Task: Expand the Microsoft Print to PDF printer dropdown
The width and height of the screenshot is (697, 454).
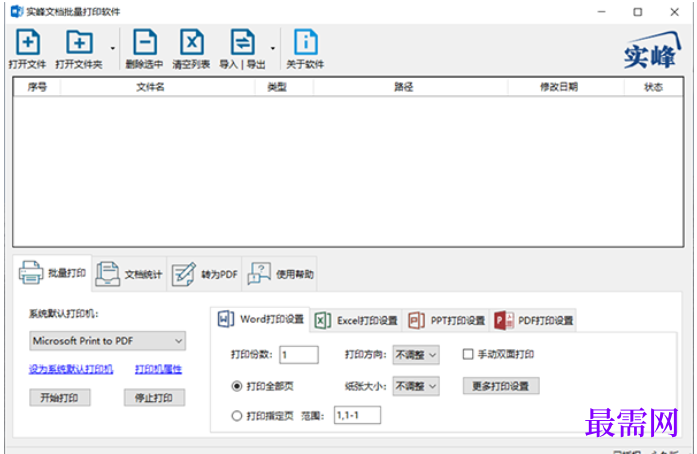Action: (108, 342)
